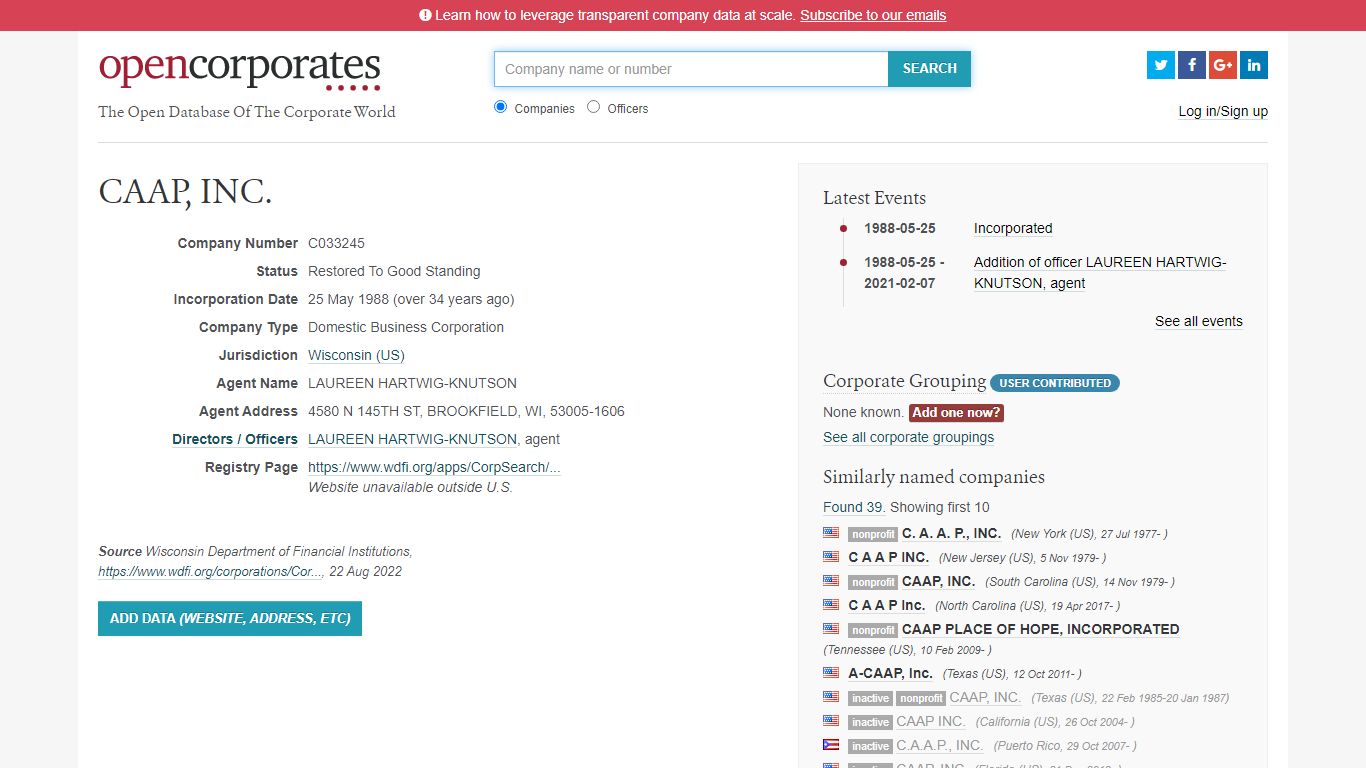The width and height of the screenshot is (1366, 768).
Task: Click the SEARCH button
Action: coord(930,69)
